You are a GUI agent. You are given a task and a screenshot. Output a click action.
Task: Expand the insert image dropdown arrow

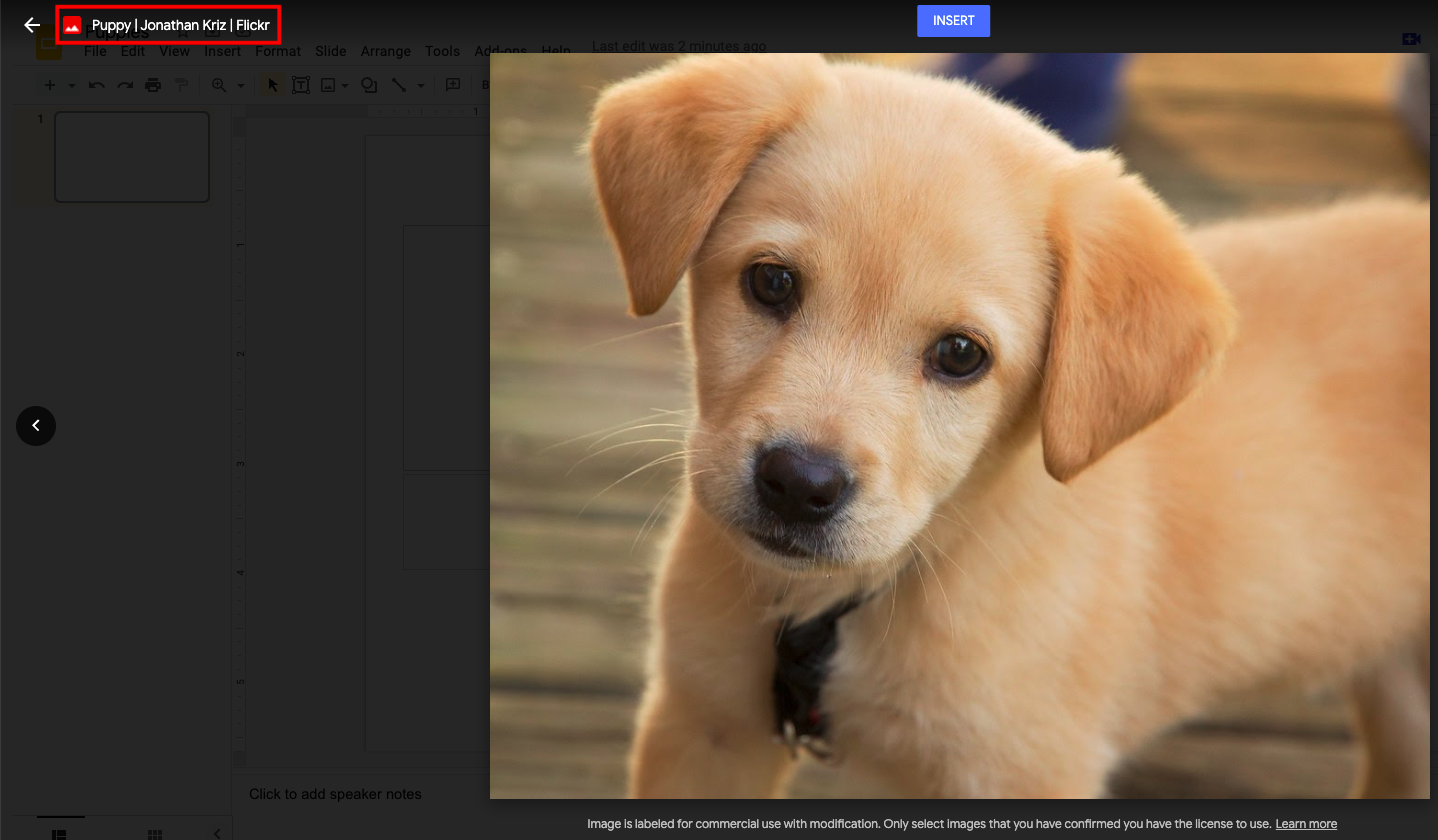(345, 86)
